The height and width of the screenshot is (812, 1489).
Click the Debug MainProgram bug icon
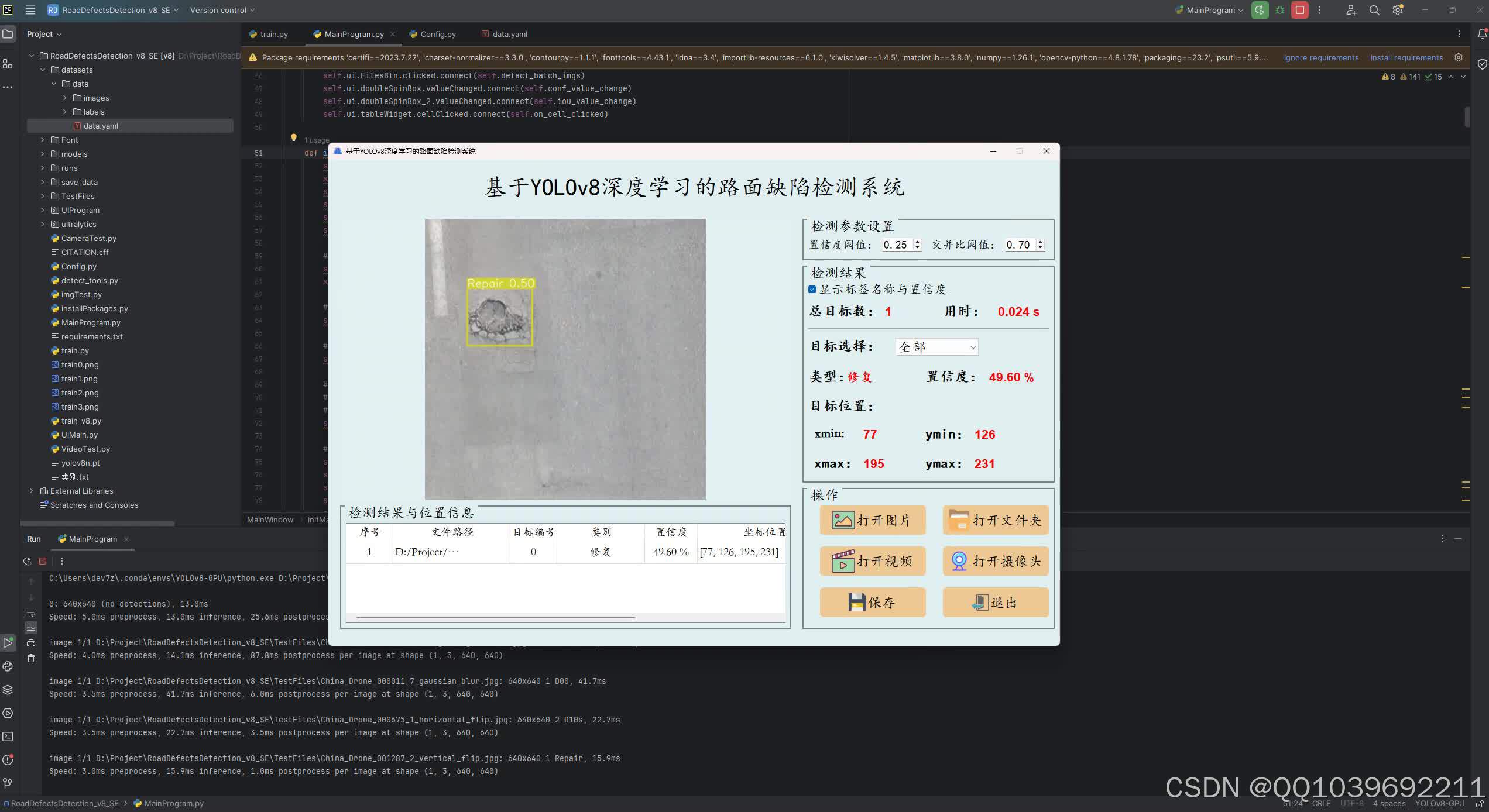(1280, 10)
